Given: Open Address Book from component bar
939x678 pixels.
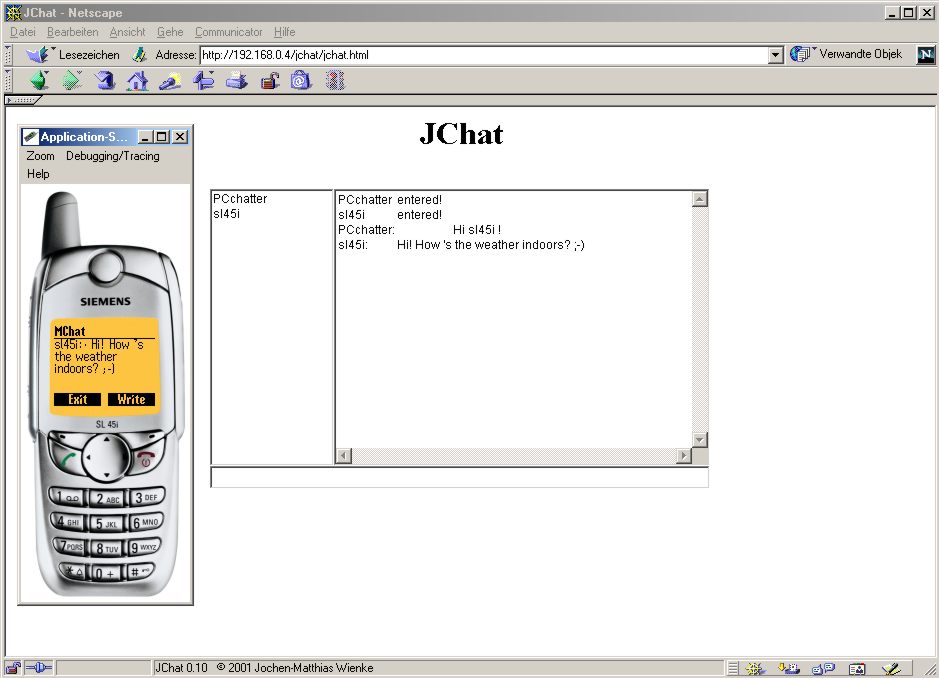Looking at the screenshot, I should coord(857,668).
